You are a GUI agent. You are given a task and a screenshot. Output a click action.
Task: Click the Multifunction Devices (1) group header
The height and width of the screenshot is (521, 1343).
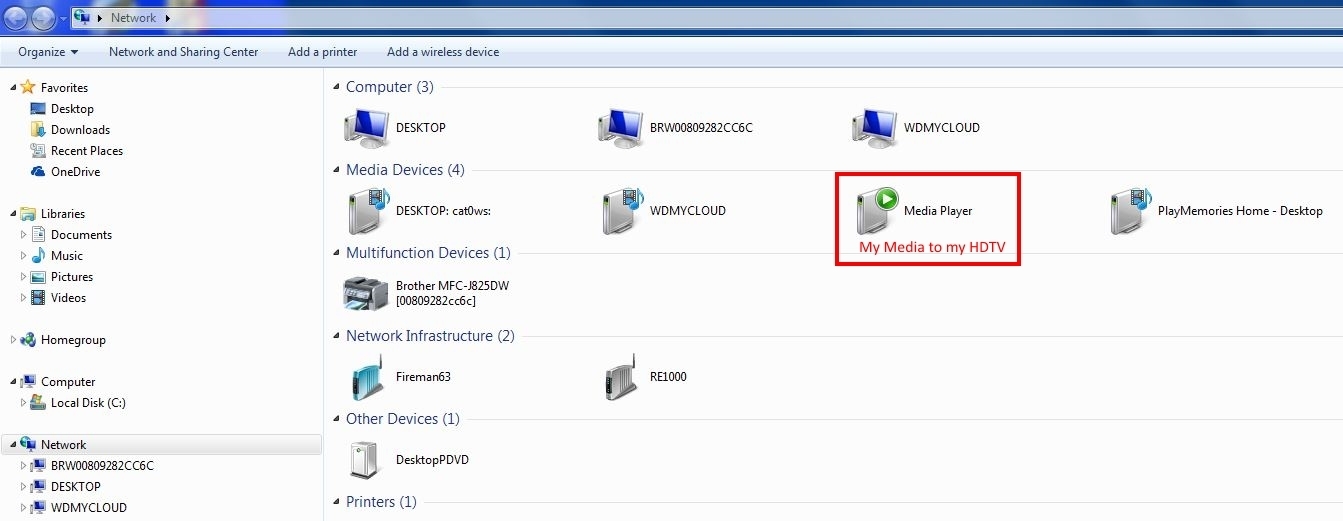[x=428, y=253]
